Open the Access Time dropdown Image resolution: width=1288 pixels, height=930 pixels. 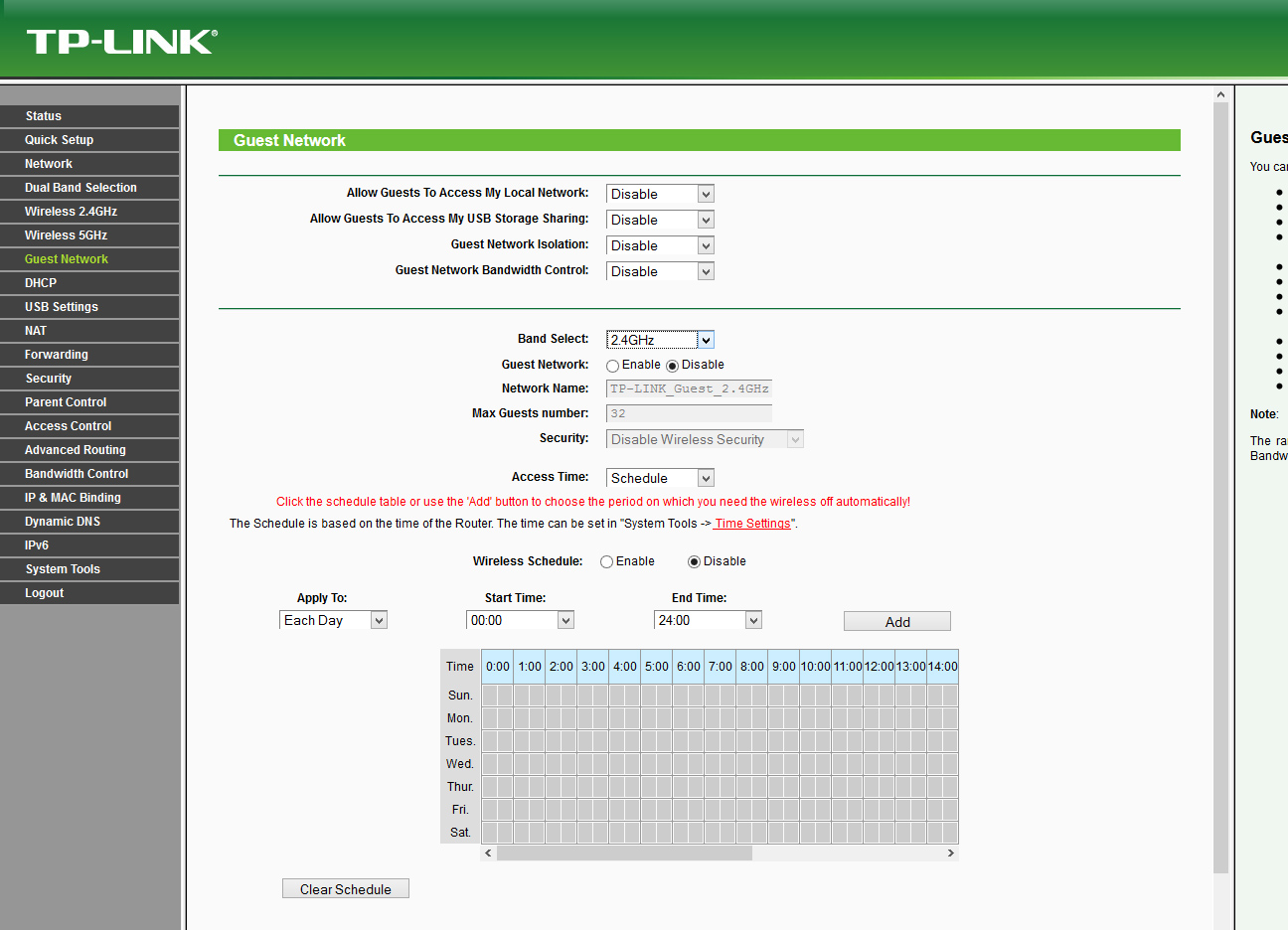point(660,478)
